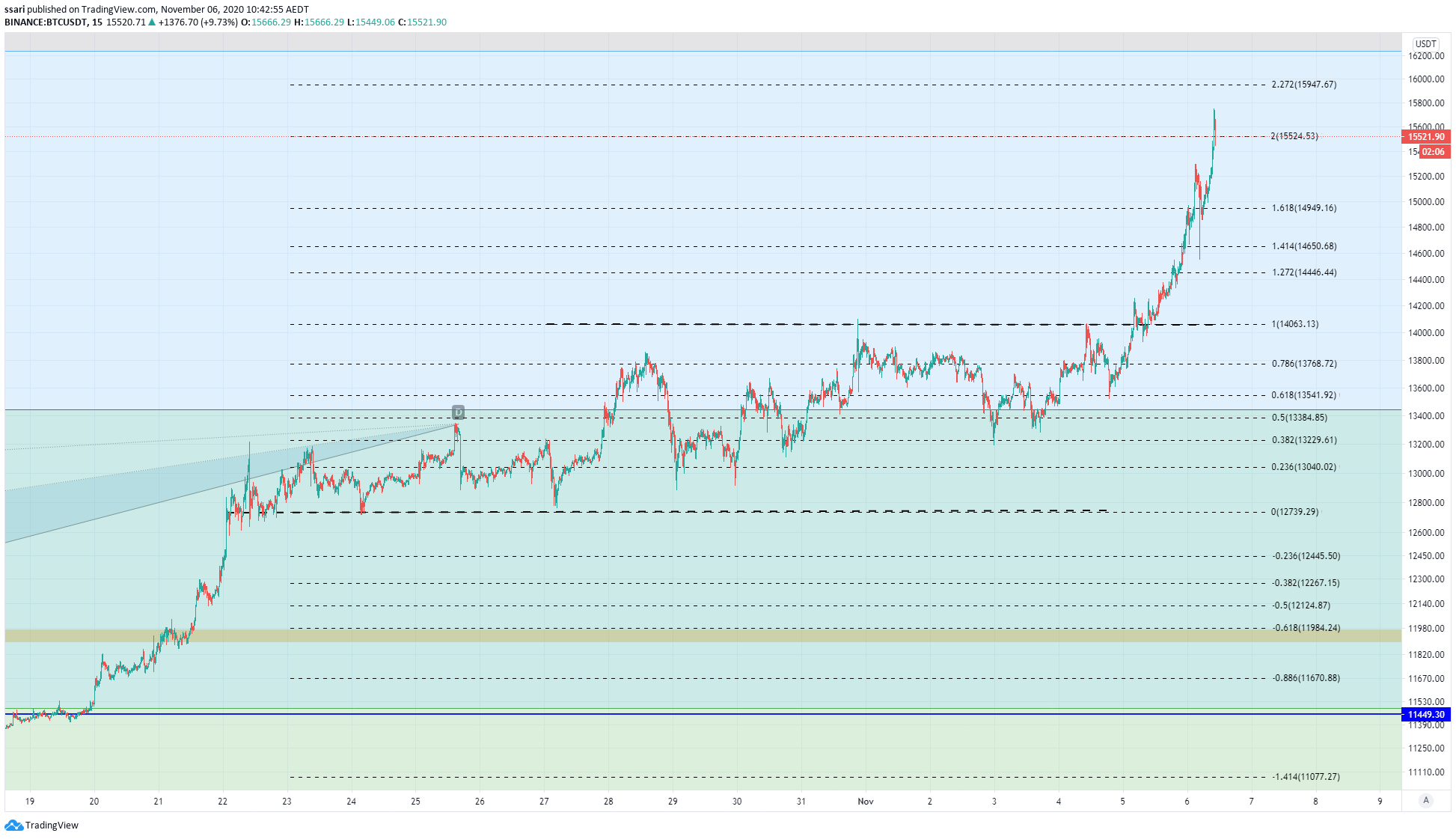The height and width of the screenshot is (839, 1456).
Task: Select Fibonacci label -0.236(12445.50)
Action: click(x=1306, y=556)
